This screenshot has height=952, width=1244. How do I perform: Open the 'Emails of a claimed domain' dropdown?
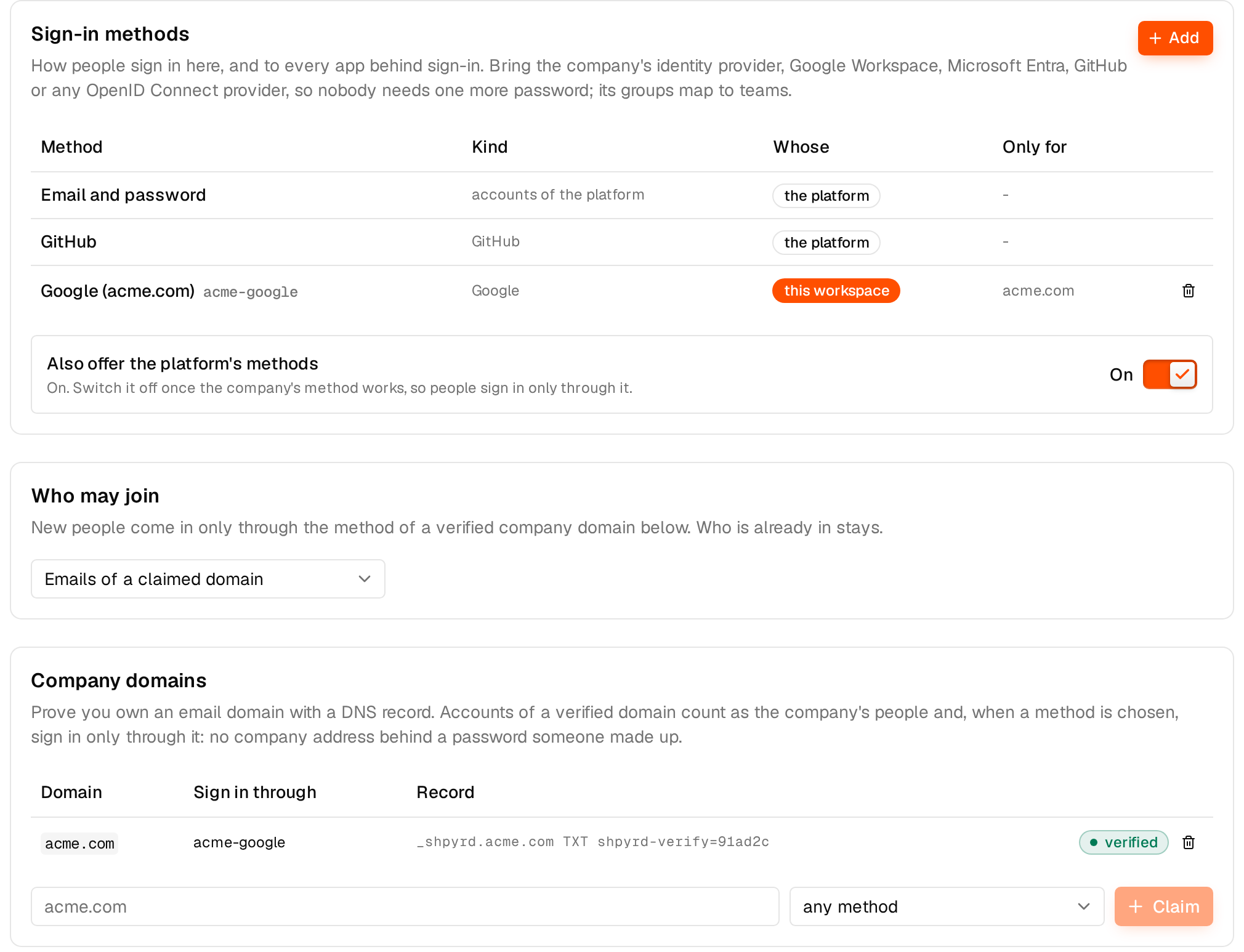(x=208, y=579)
